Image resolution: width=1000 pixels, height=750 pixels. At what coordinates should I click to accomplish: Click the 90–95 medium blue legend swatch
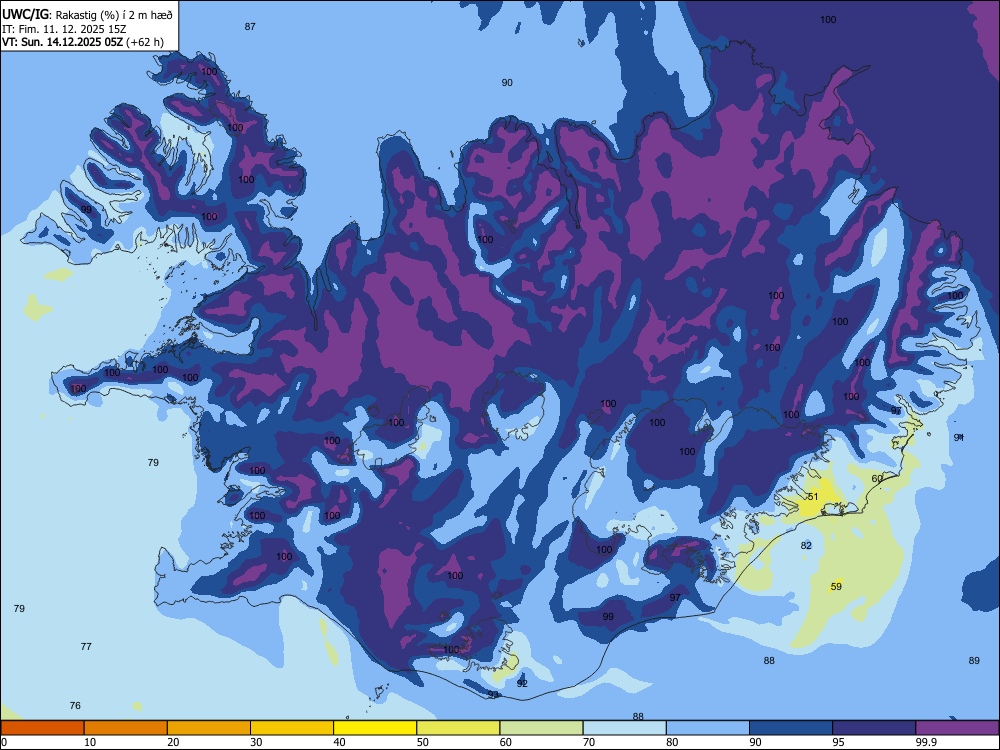pos(791,728)
